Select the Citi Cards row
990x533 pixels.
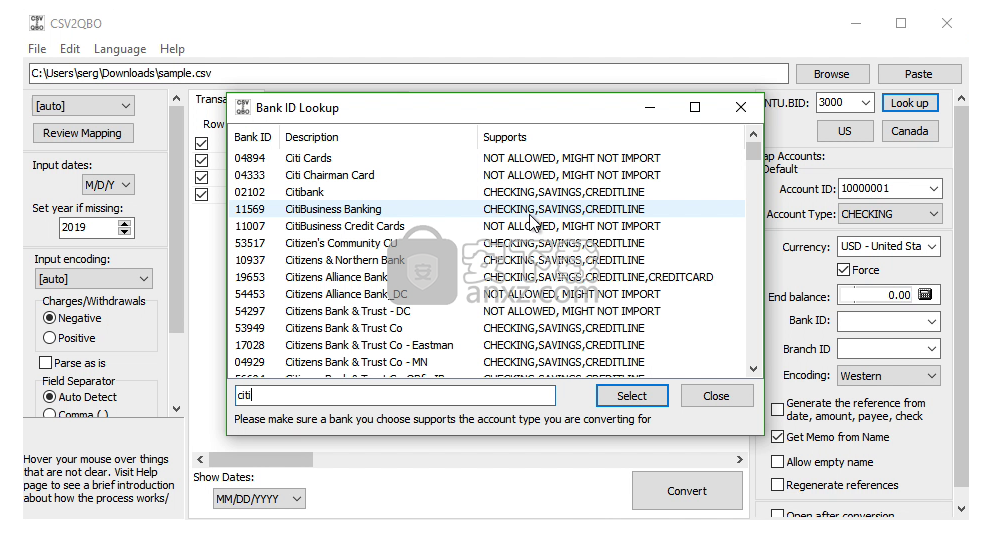(x=486, y=158)
